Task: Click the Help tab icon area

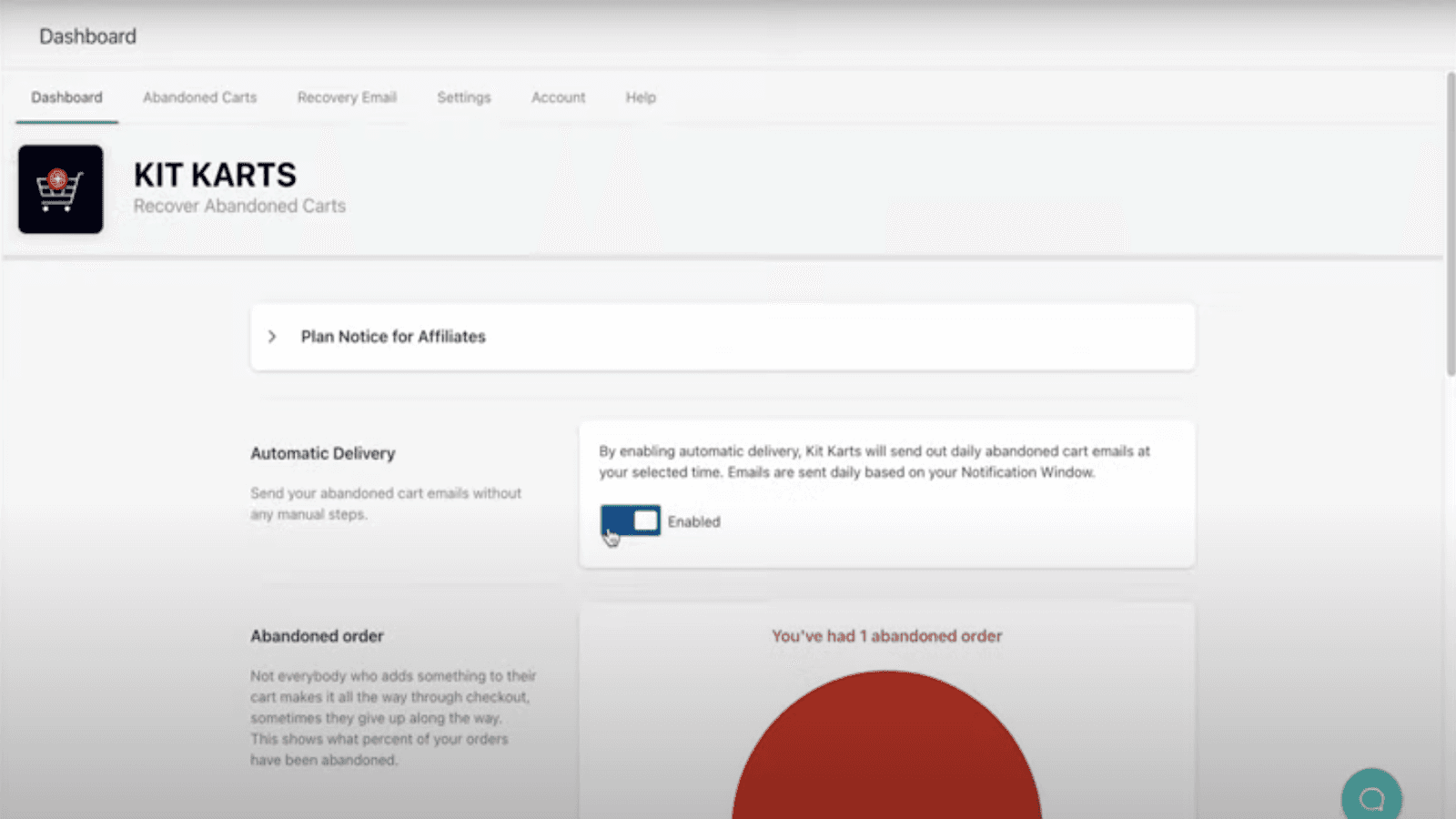Action: point(640,97)
